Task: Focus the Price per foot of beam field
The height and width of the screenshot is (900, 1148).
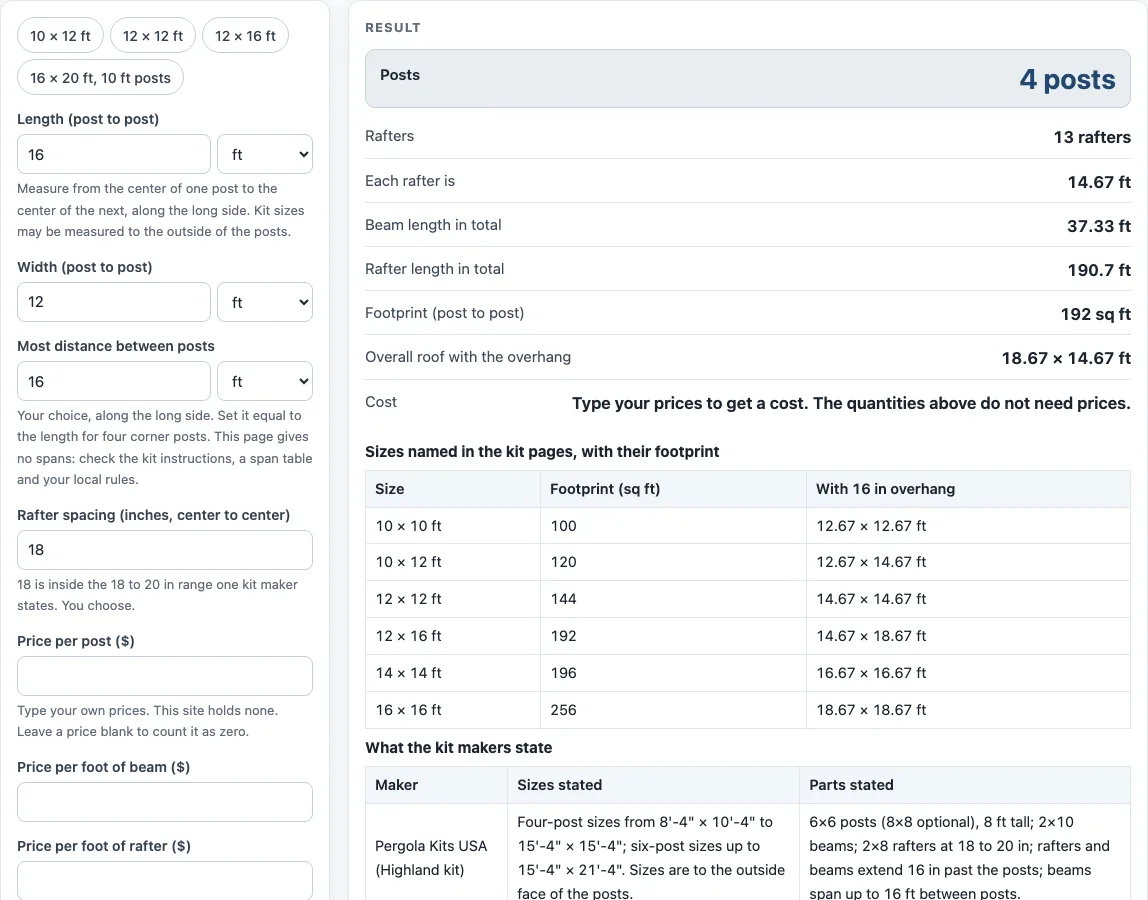Action: pyautogui.click(x=165, y=802)
